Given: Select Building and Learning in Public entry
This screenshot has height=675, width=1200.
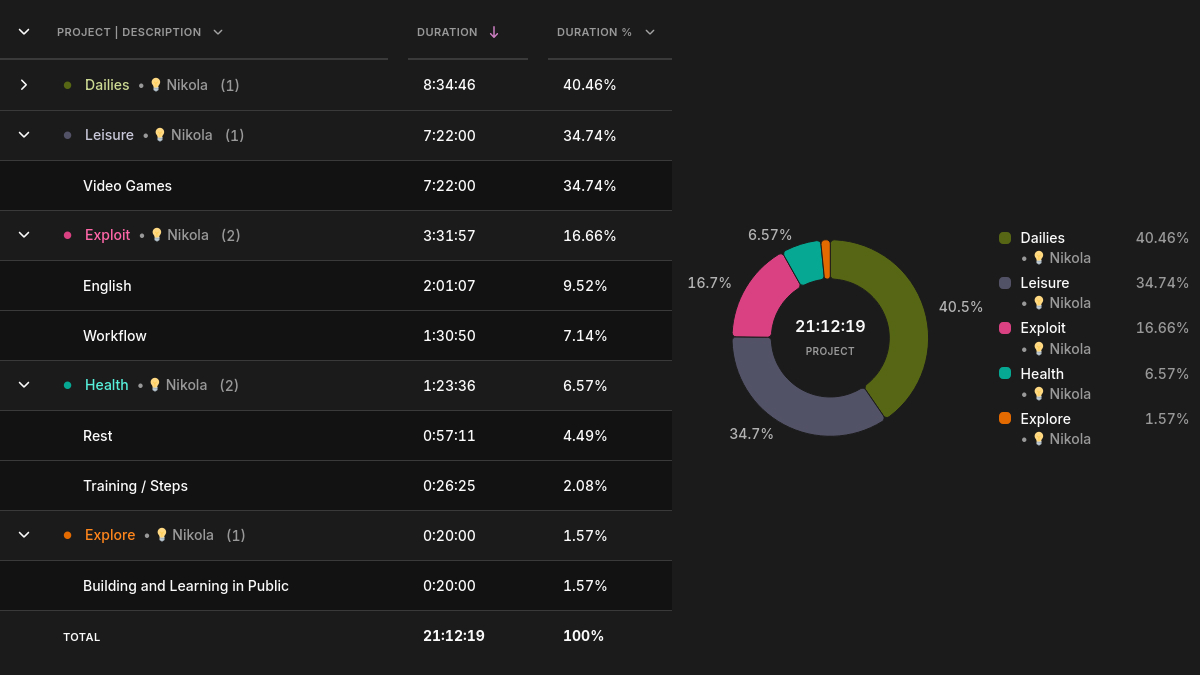Looking at the screenshot, I should 186,586.
